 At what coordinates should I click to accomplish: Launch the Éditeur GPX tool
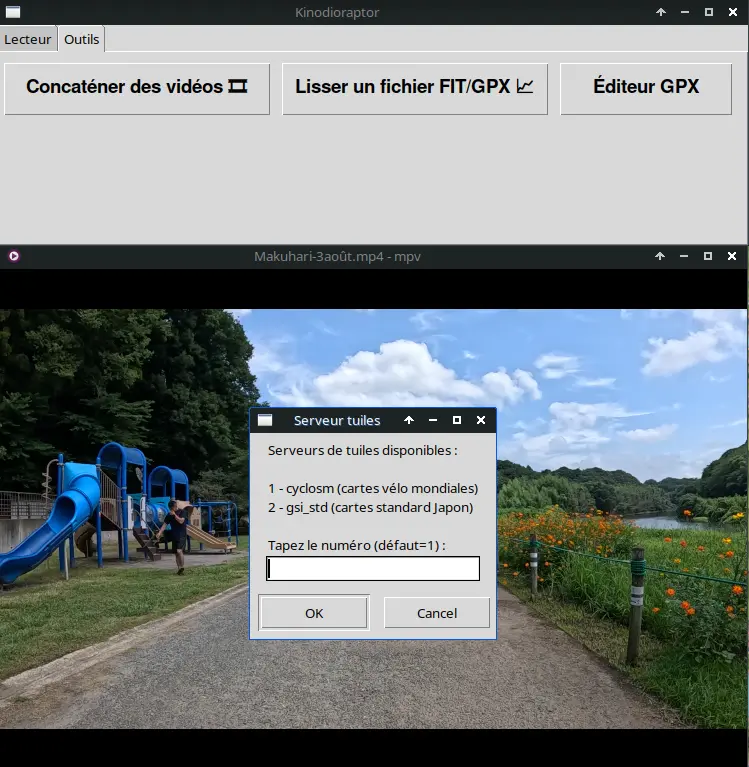(646, 87)
